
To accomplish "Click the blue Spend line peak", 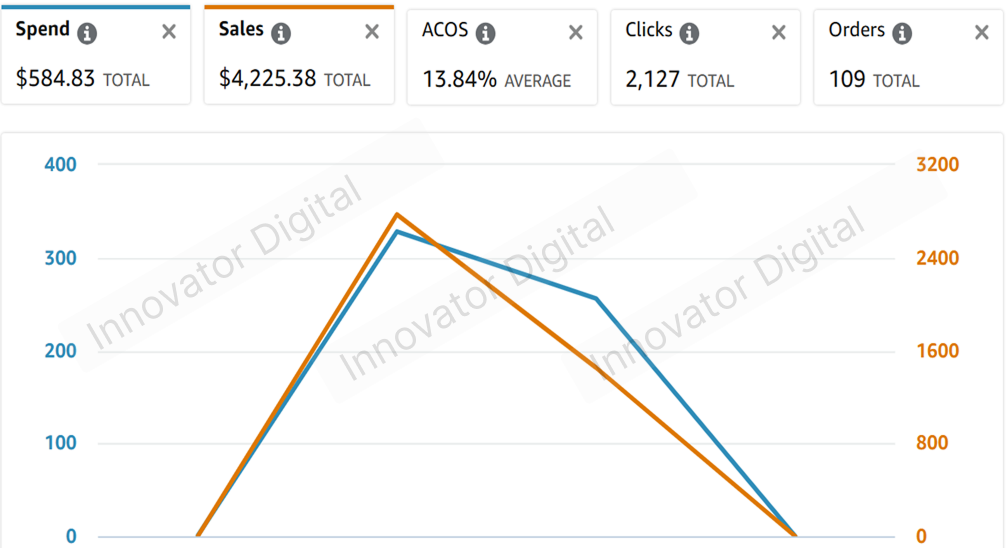I will pyautogui.click(x=397, y=232).
